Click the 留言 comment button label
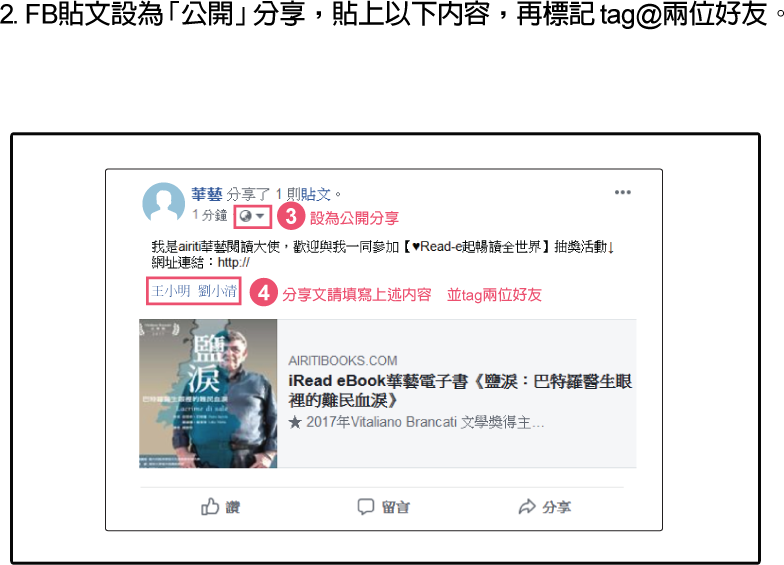784x565 pixels. (396, 508)
